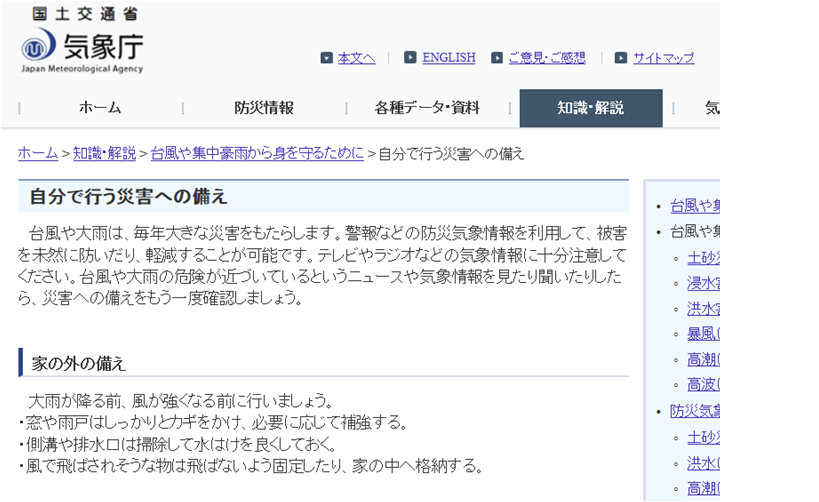Open the サイトマップ link
Image resolution: width=819 pixels, height=502 pixels.
663,58
